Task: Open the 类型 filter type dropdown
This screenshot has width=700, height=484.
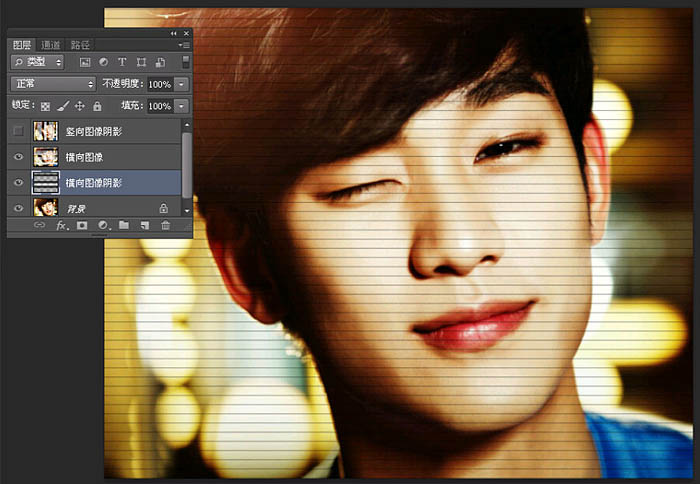Action: [38, 62]
